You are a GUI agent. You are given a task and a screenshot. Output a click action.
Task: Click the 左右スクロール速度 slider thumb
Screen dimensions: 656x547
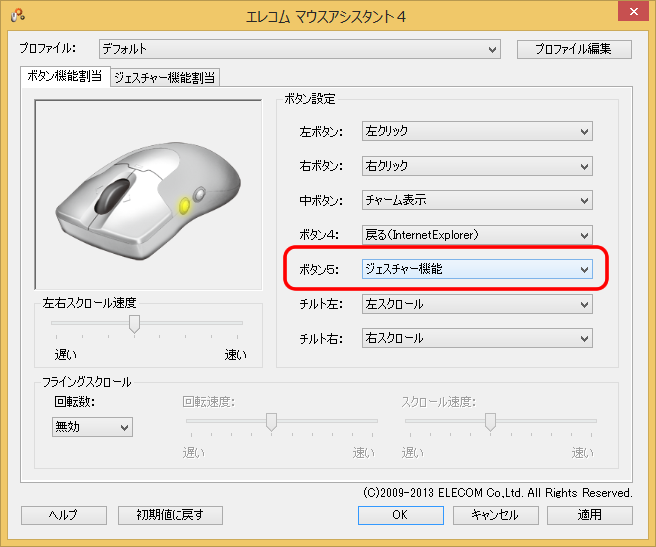pos(134,324)
